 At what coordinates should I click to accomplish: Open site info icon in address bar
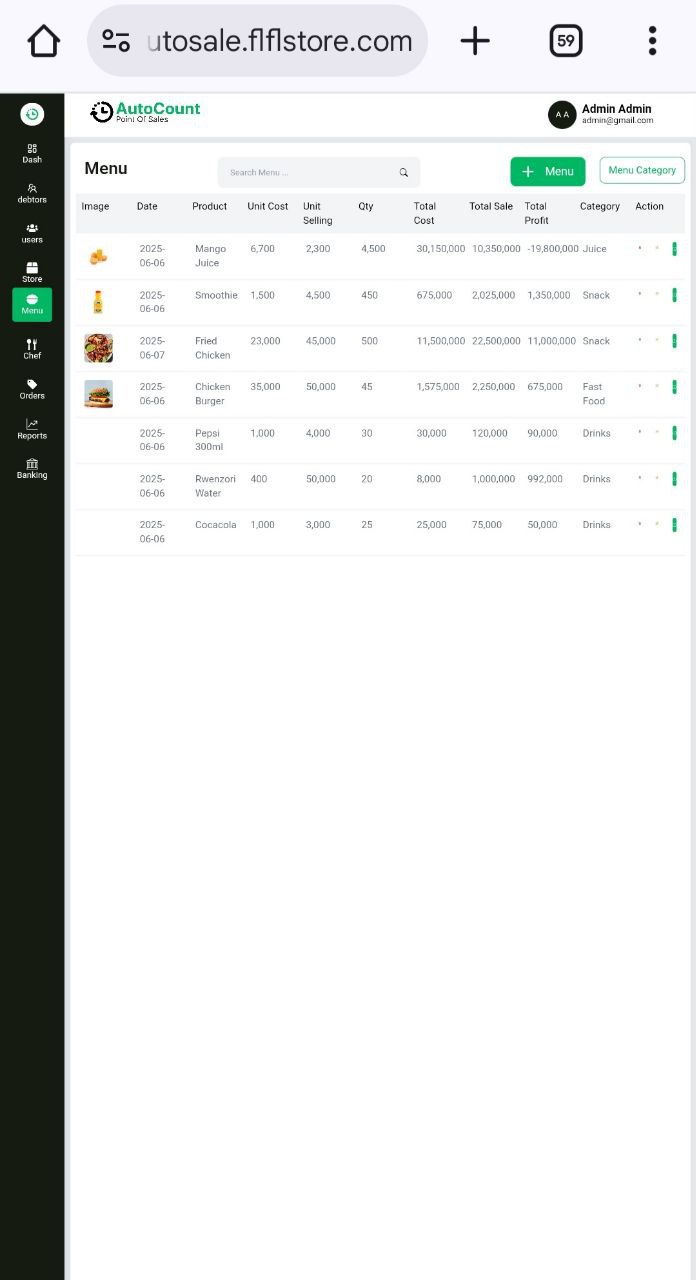pos(116,41)
